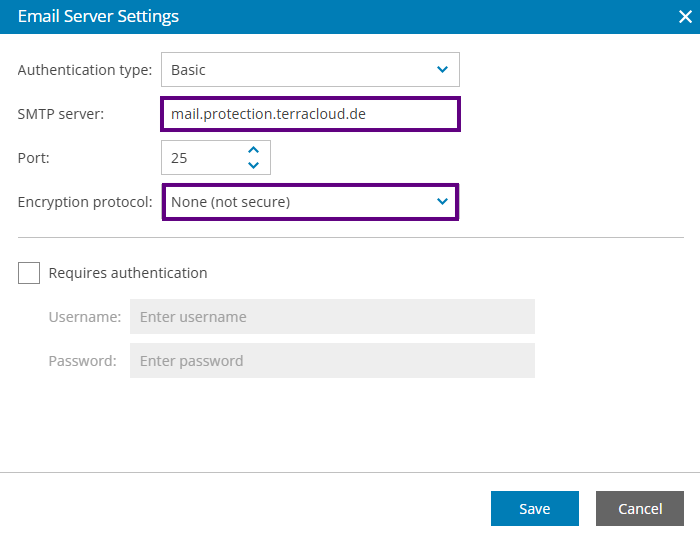Image resolution: width=700 pixels, height=541 pixels.
Task: Click the Requires authentication label text
Action: point(128,273)
